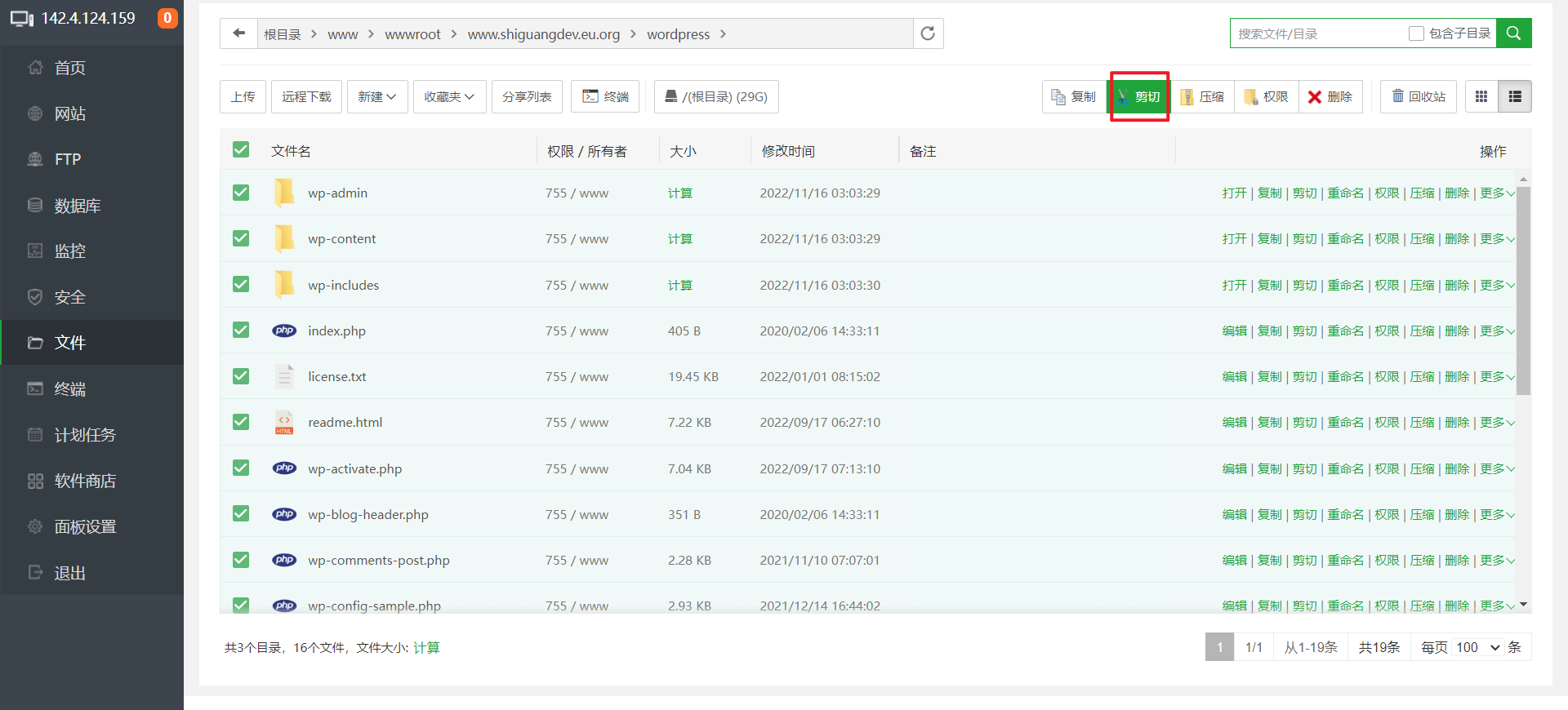
Task: Click 计算 link for total file size
Action: (426, 648)
